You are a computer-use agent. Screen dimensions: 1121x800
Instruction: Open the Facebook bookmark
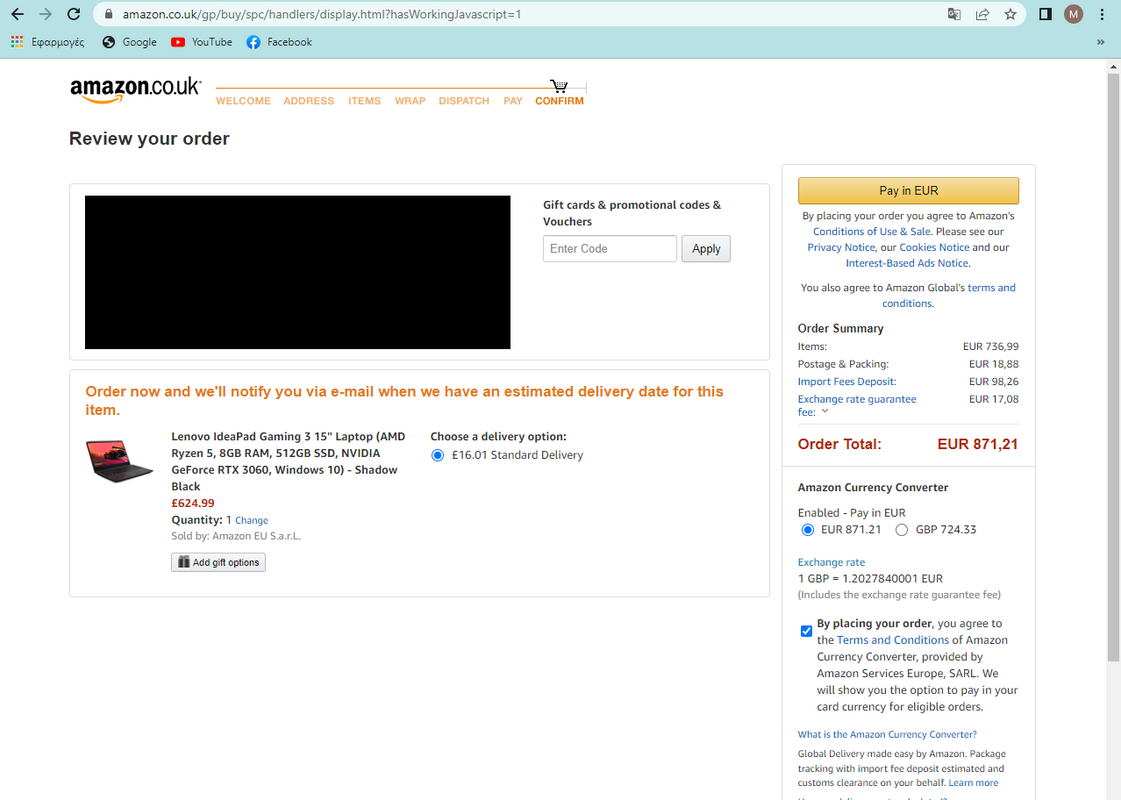click(280, 42)
